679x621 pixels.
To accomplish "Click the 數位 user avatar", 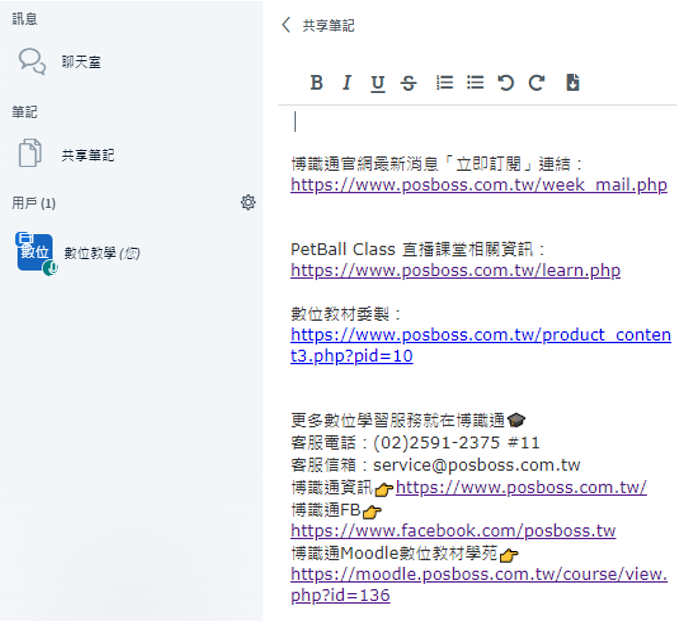I will pos(35,252).
